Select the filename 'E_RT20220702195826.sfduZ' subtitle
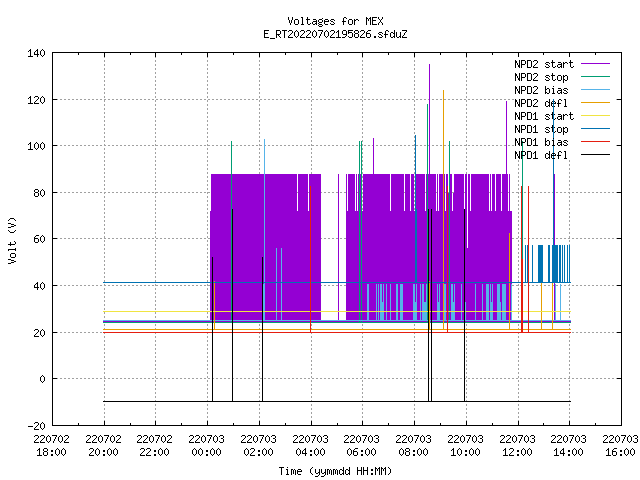The image size is (640, 480). click(x=335, y=34)
